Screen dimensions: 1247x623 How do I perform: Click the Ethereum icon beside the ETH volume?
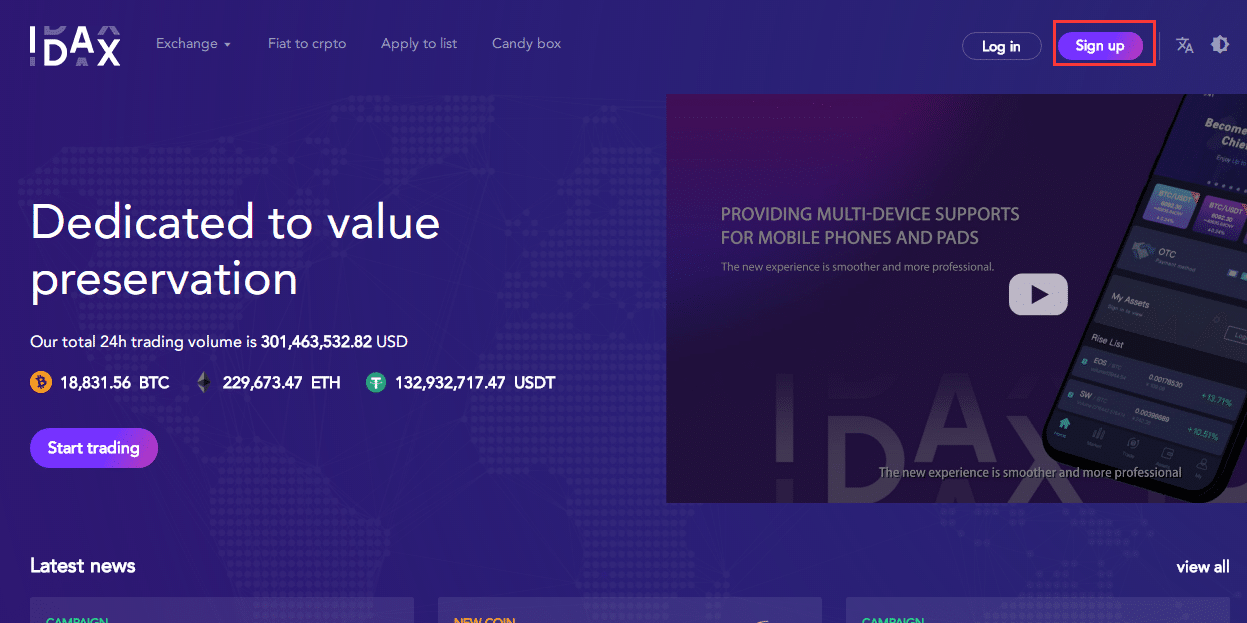(203, 382)
